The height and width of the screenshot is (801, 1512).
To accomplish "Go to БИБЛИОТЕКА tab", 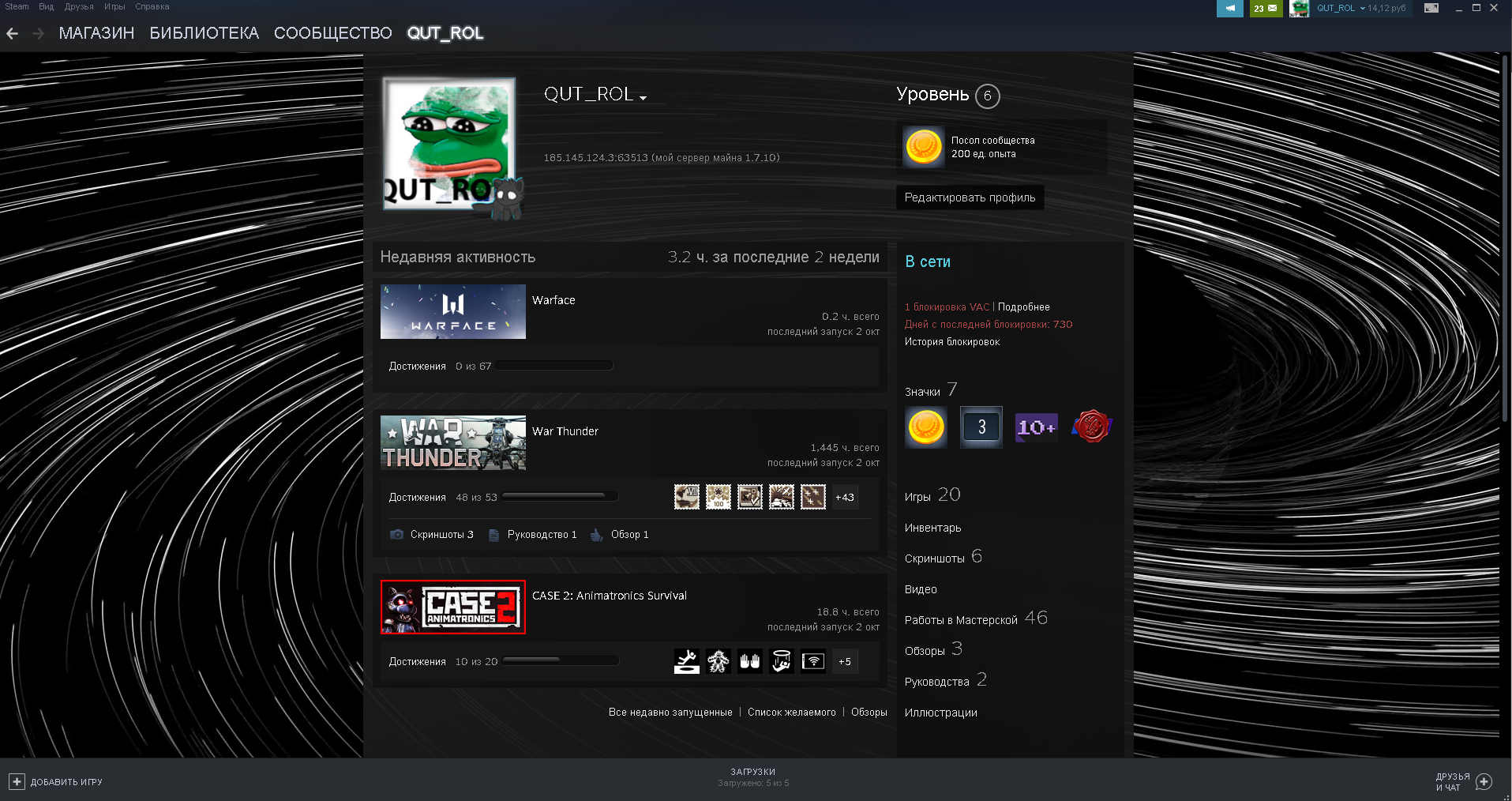I will click(204, 33).
